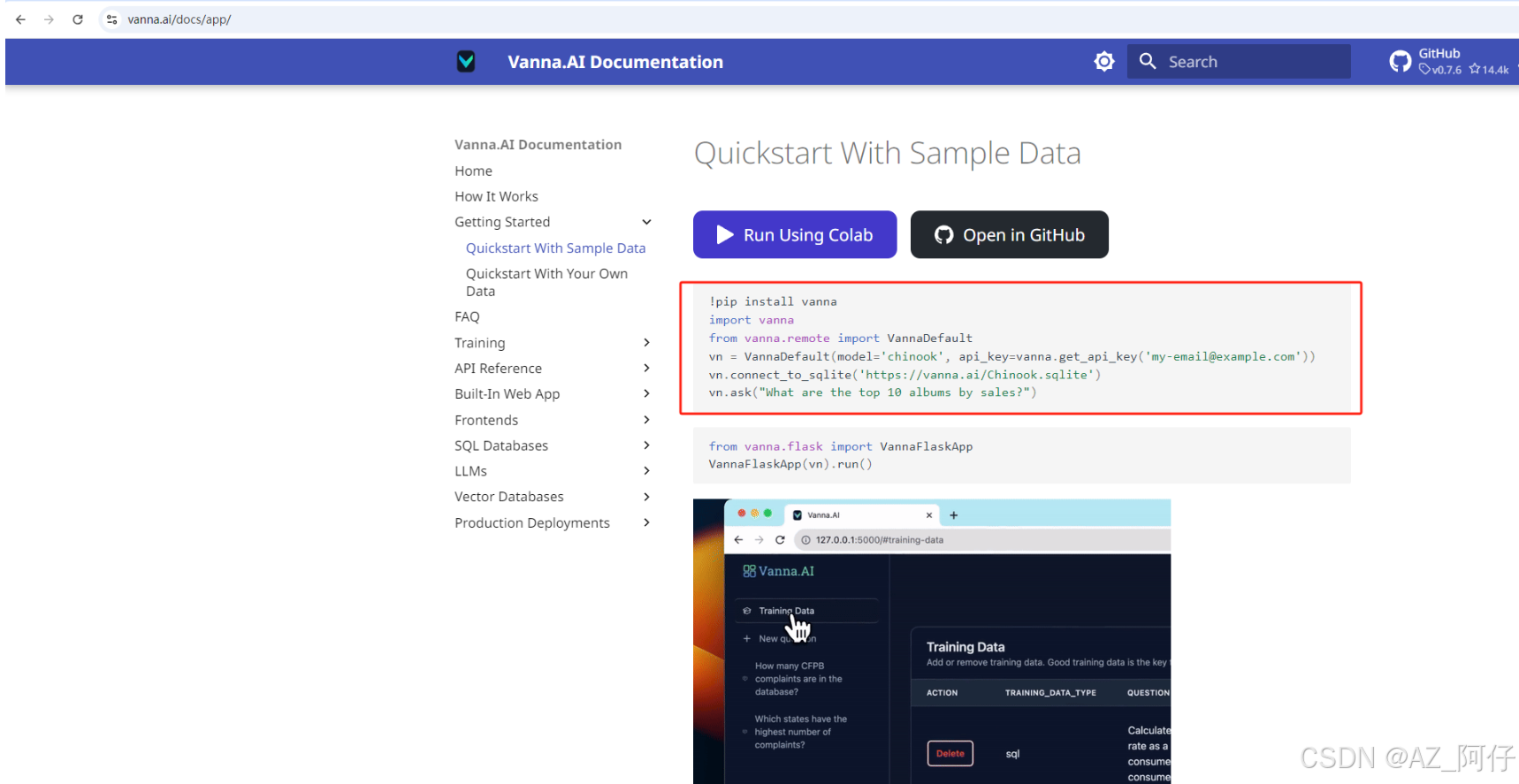Click the Vector Databases sidebar label
This screenshot has width=1519, height=784.
[508, 497]
